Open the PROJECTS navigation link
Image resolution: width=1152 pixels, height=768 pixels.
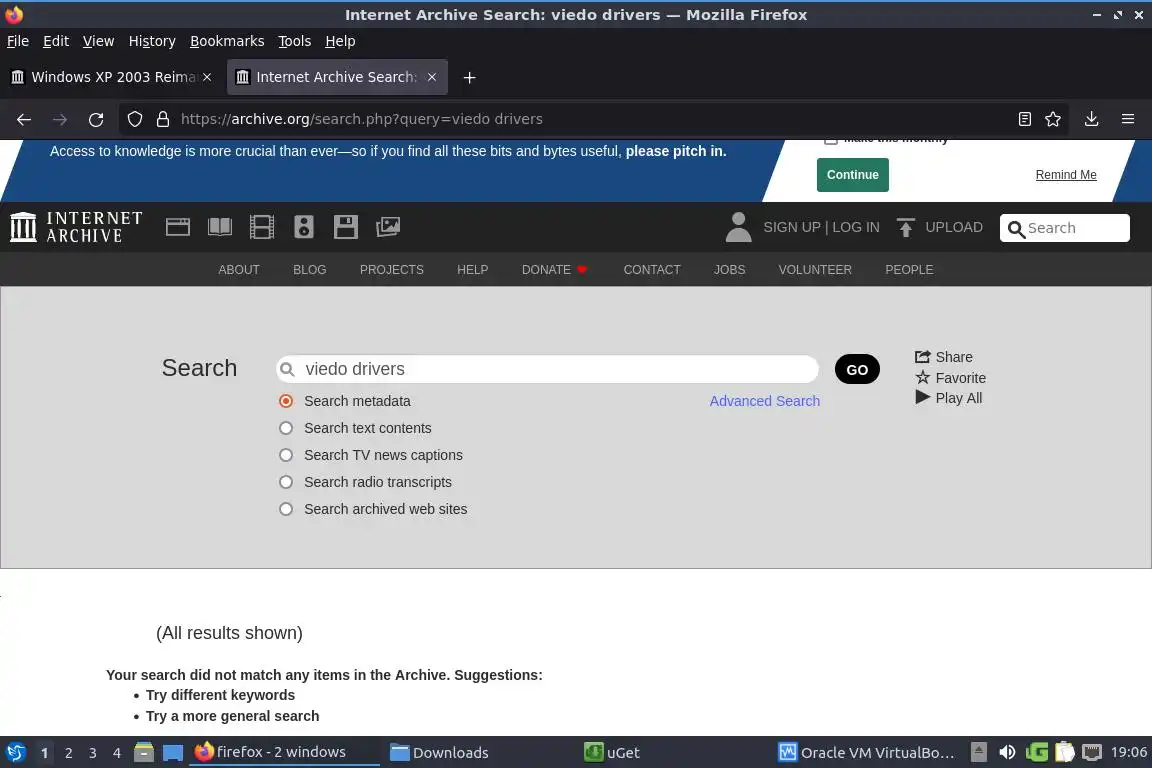pyautogui.click(x=392, y=270)
